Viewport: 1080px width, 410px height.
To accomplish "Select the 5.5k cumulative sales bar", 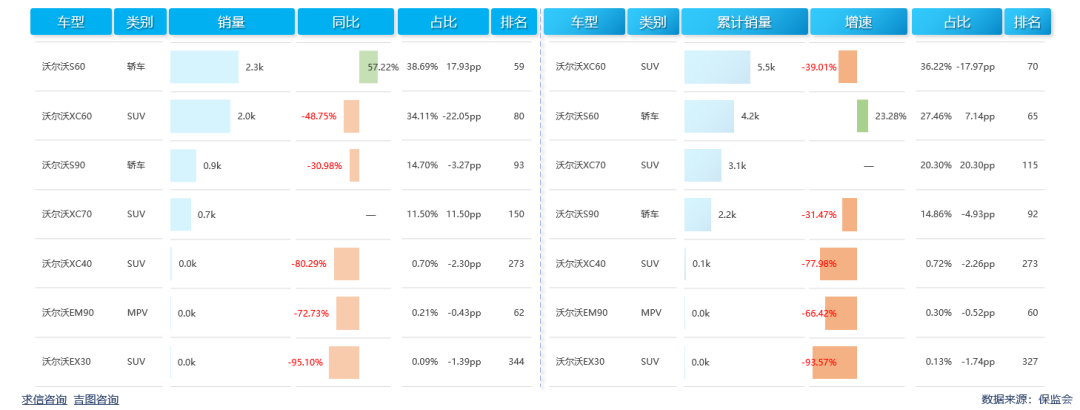I will pyautogui.click(x=717, y=67).
